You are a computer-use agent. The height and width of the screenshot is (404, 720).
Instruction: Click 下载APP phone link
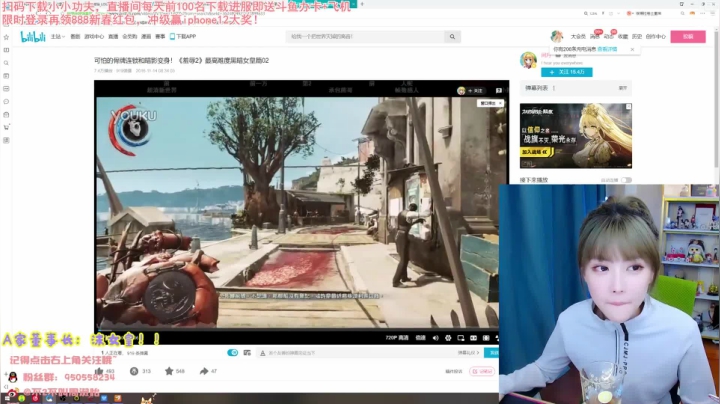pyautogui.click(x=183, y=37)
